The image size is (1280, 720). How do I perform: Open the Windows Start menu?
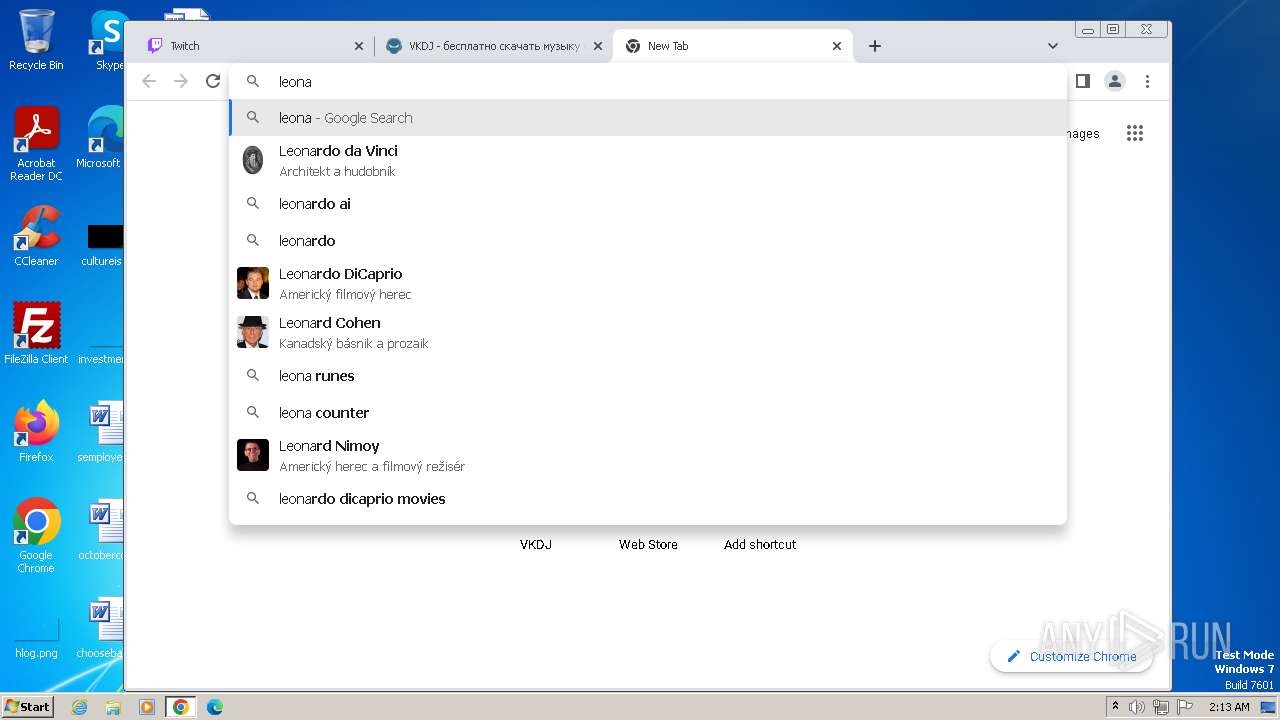tap(27, 706)
